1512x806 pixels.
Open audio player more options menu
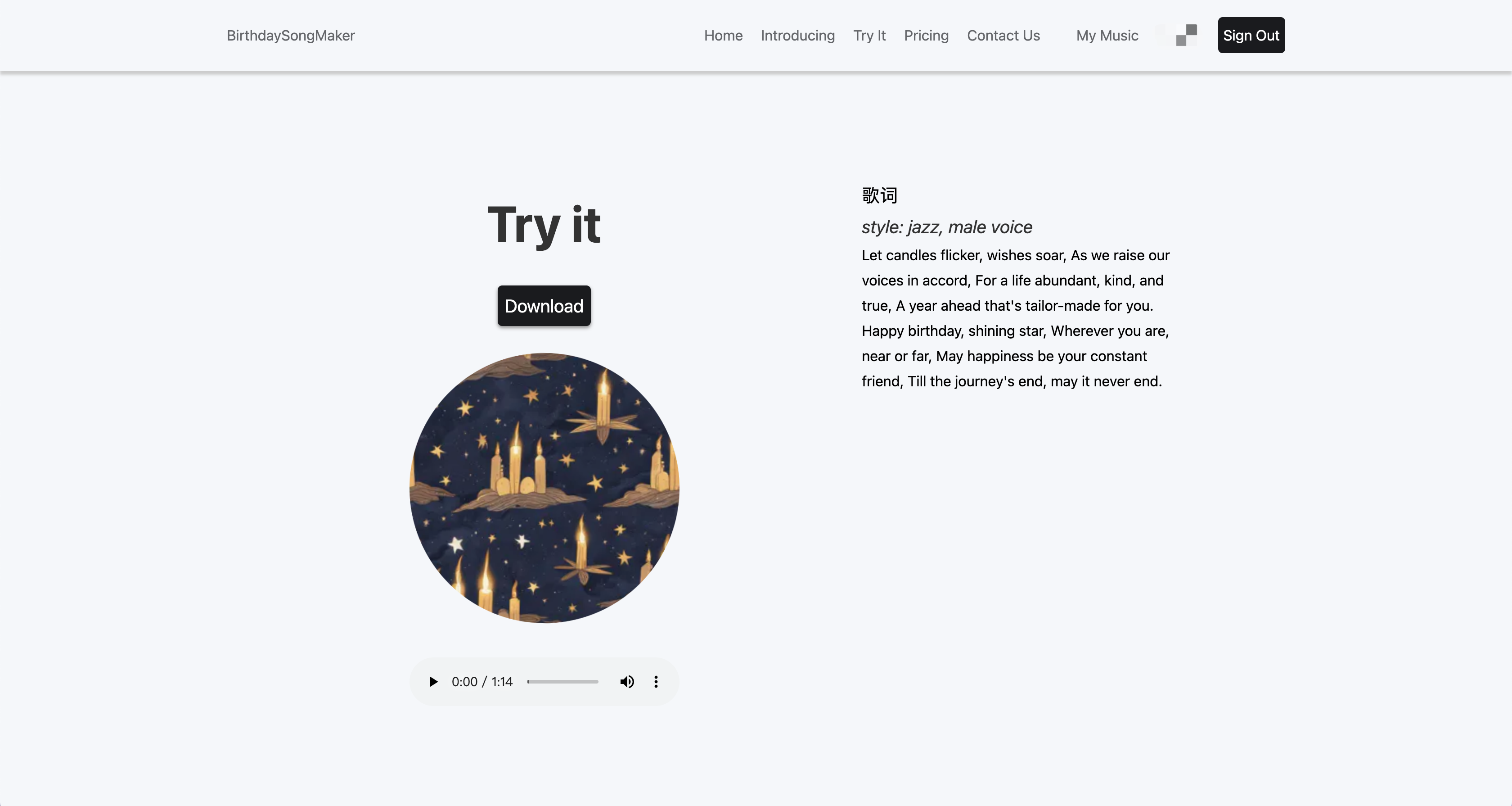click(656, 681)
